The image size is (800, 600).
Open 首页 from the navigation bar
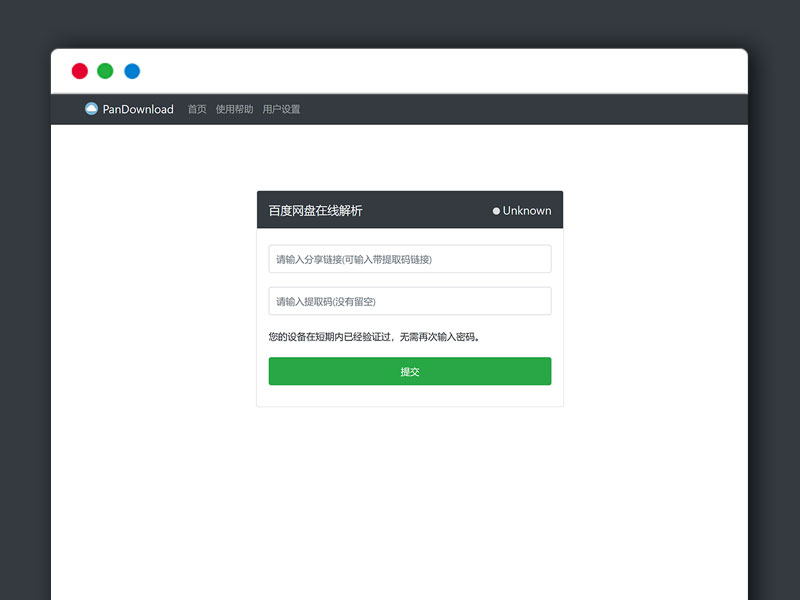(195, 110)
